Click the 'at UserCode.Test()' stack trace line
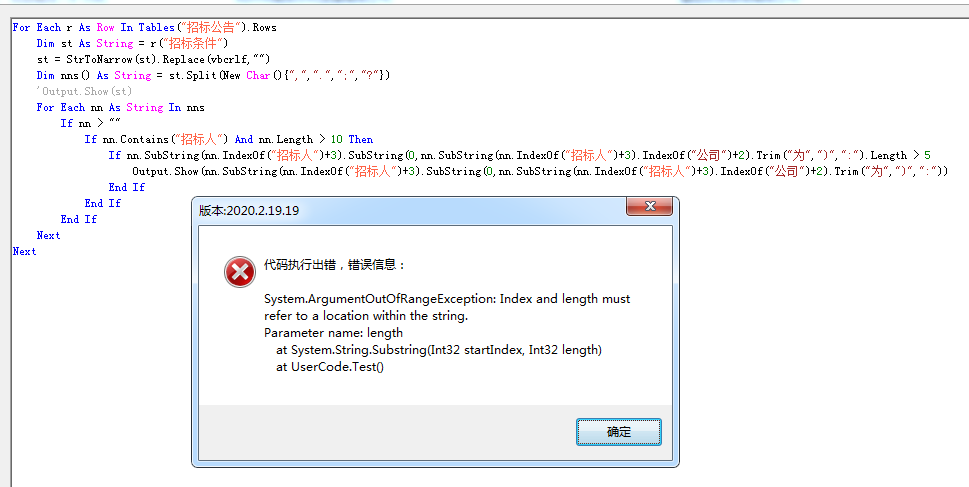 click(330, 367)
